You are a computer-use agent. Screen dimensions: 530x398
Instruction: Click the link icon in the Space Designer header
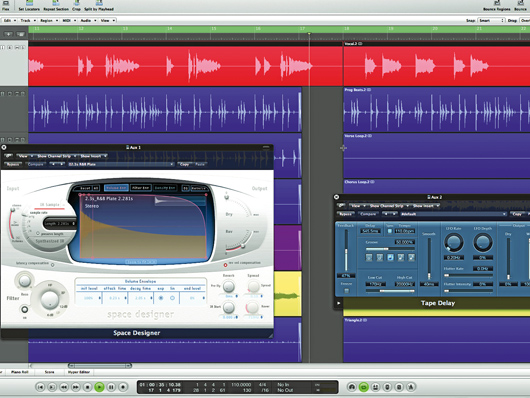click(x=8, y=156)
